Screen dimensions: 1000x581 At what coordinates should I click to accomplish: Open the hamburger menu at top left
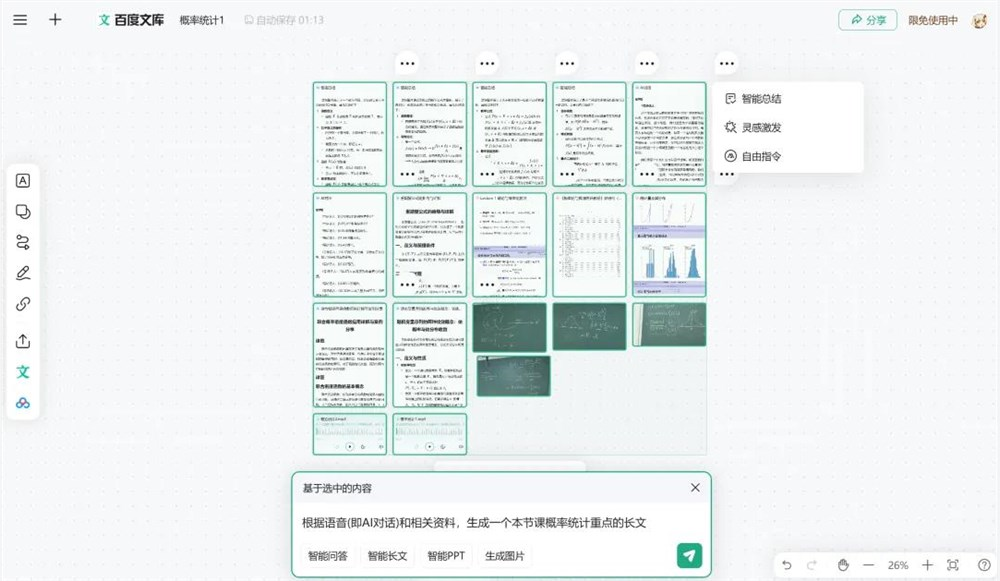coord(19,19)
